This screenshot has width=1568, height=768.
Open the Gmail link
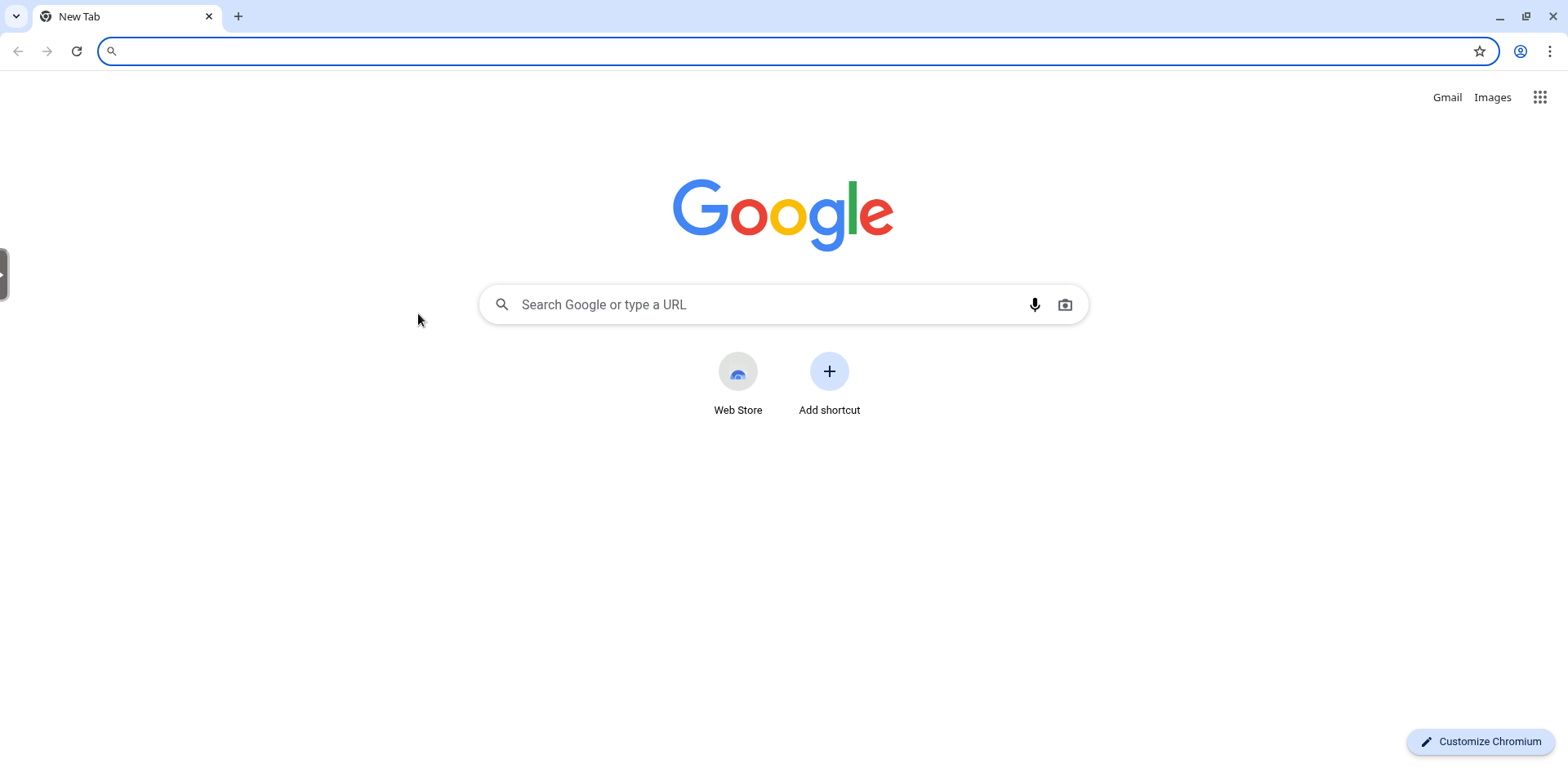tap(1447, 97)
